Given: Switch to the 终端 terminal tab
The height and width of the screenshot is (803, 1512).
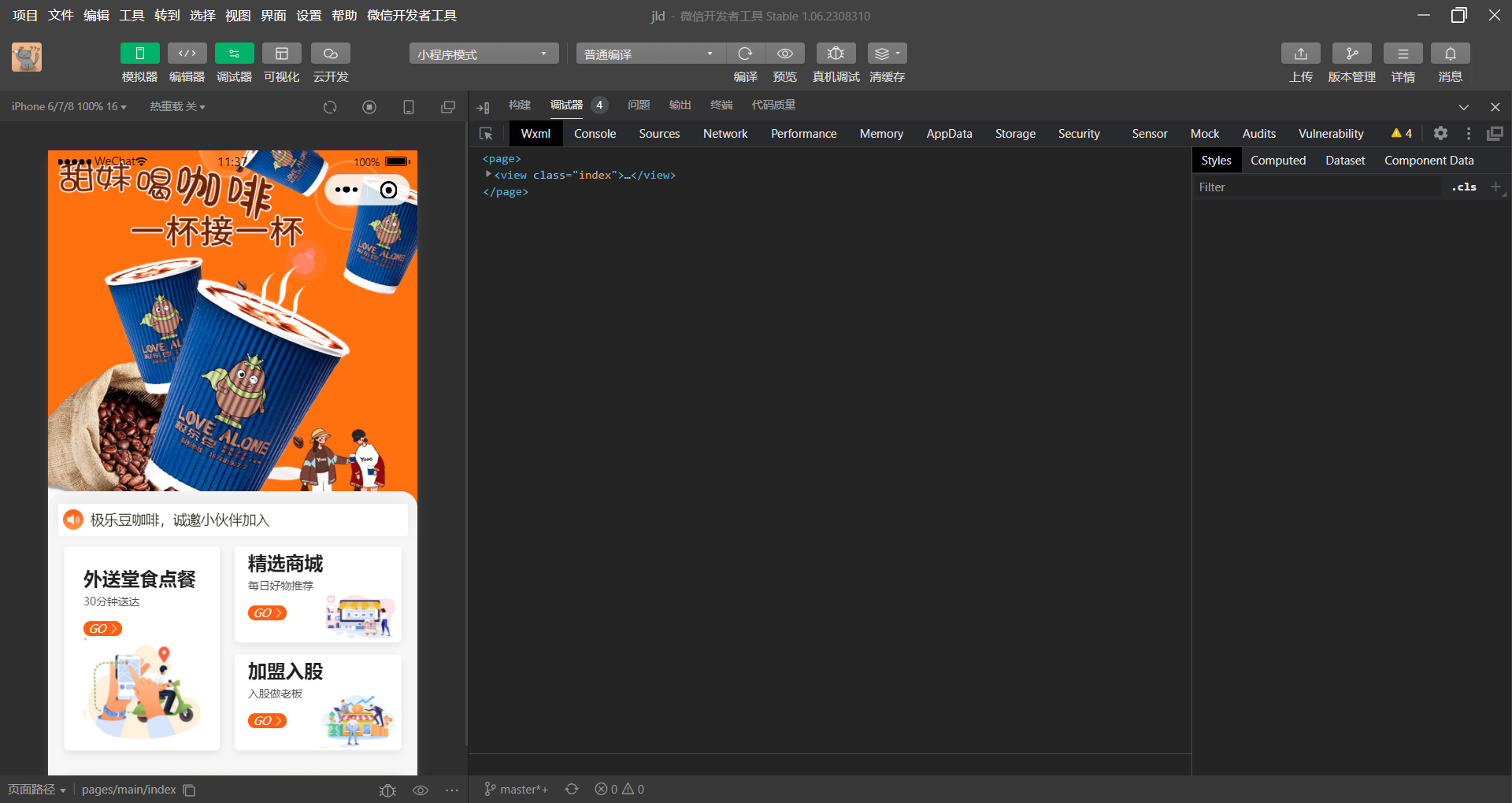Looking at the screenshot, I should [x=721, y=105].
